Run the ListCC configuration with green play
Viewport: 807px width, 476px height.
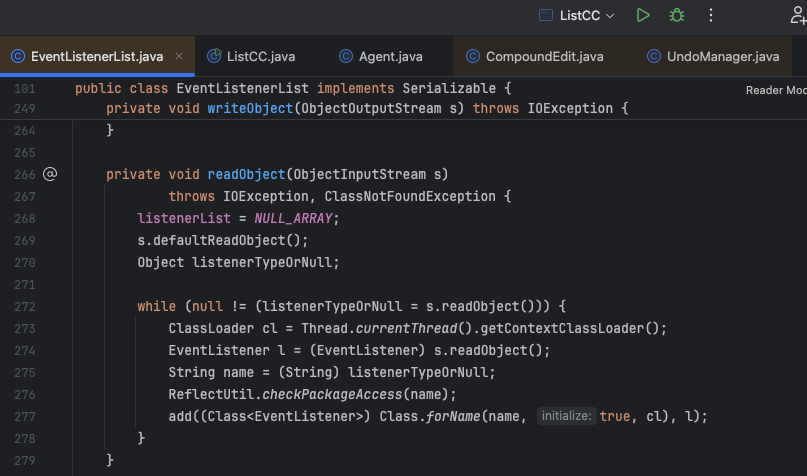click(643, 15)
